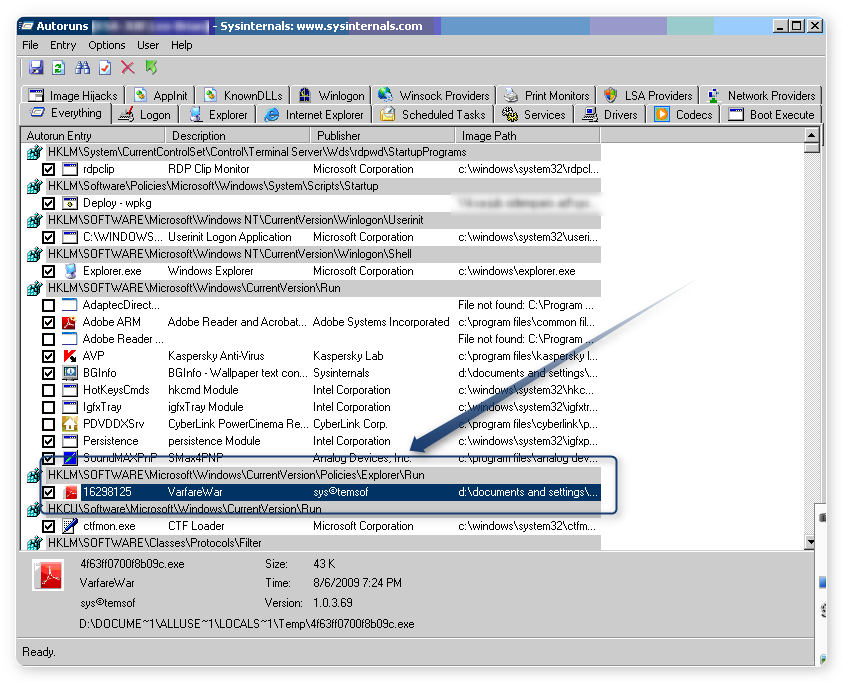
Task: Click the Save toolbar icon
Action: (36, 68)
